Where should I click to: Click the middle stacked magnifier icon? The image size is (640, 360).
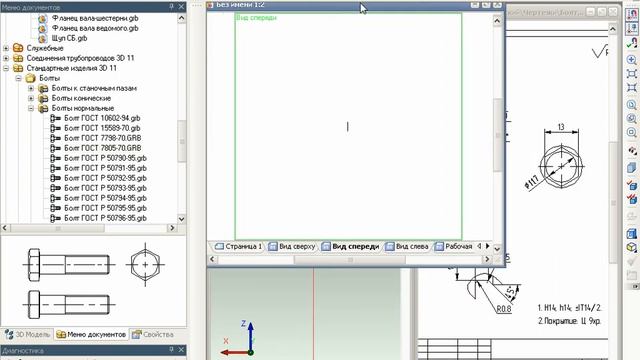[x=631, y=119]
